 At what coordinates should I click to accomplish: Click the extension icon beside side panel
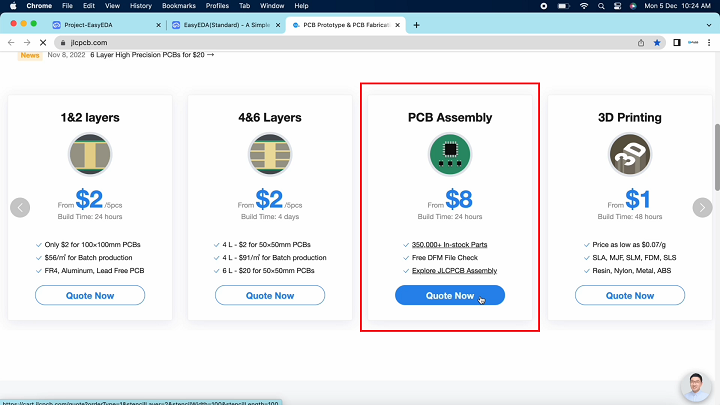[x=693, y=43]
